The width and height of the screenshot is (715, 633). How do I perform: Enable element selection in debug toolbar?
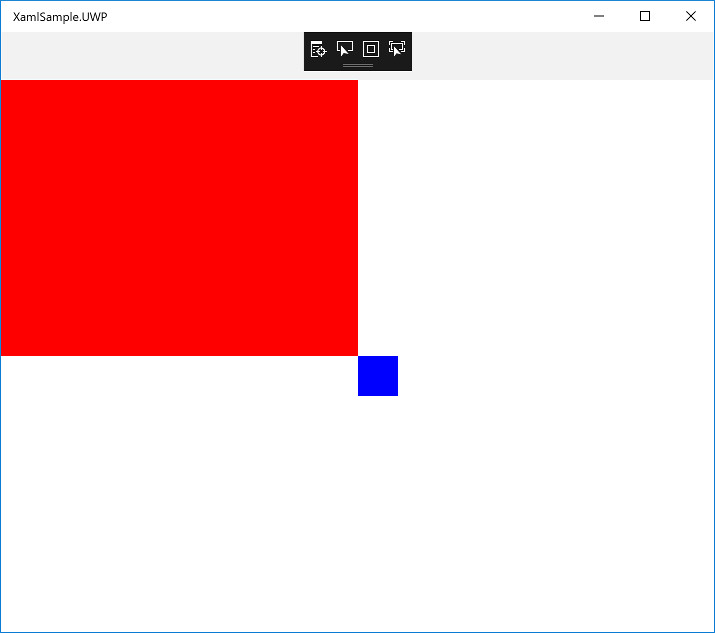tap(345, 48)
